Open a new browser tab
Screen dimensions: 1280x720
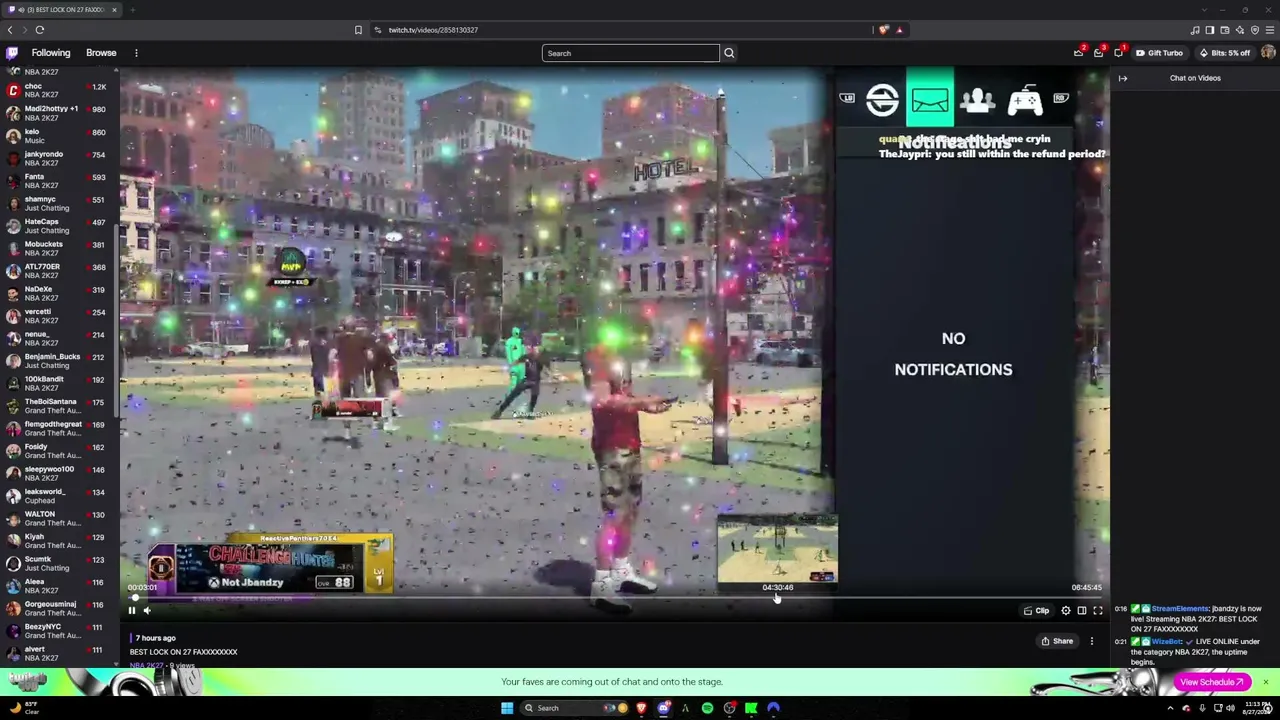coord(133,10)
